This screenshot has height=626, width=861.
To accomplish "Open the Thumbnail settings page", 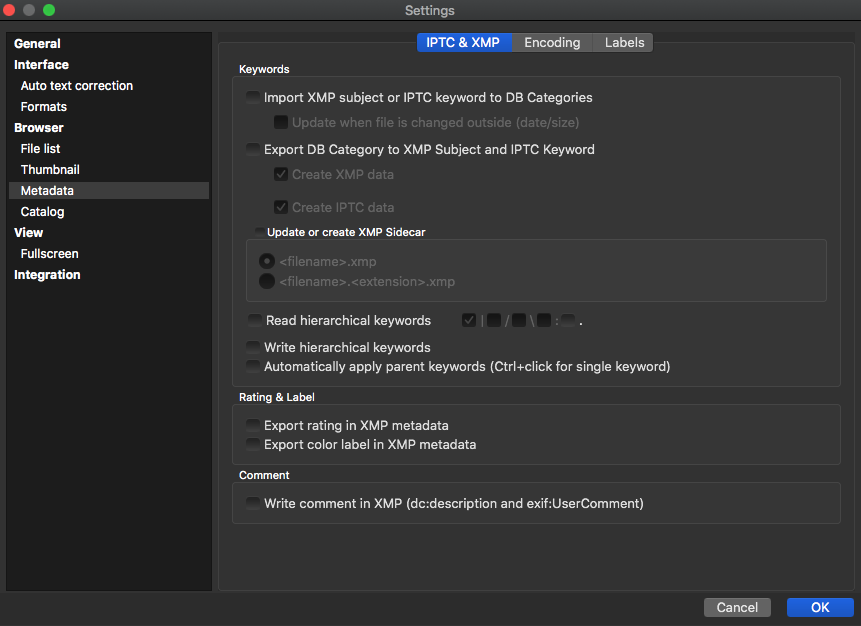I will pos(50,170).
